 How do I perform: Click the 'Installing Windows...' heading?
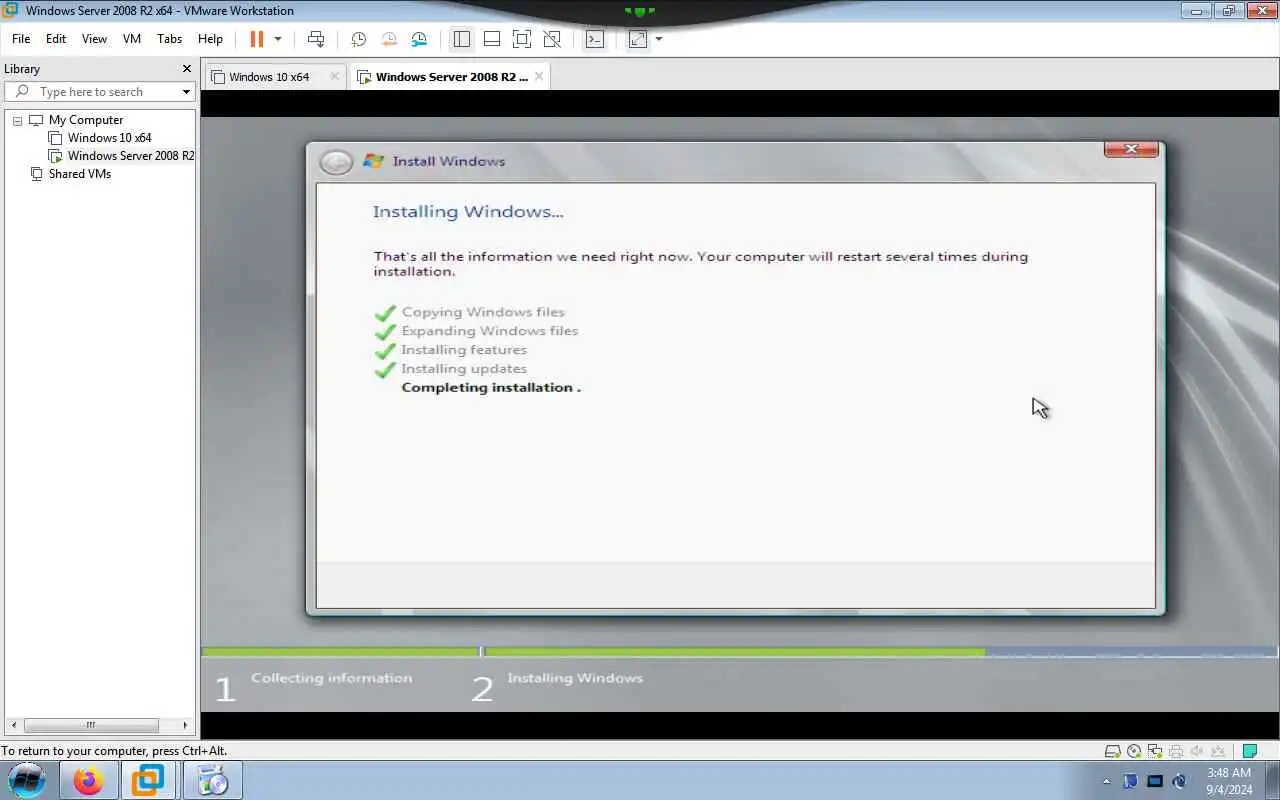tap(468, 212)
